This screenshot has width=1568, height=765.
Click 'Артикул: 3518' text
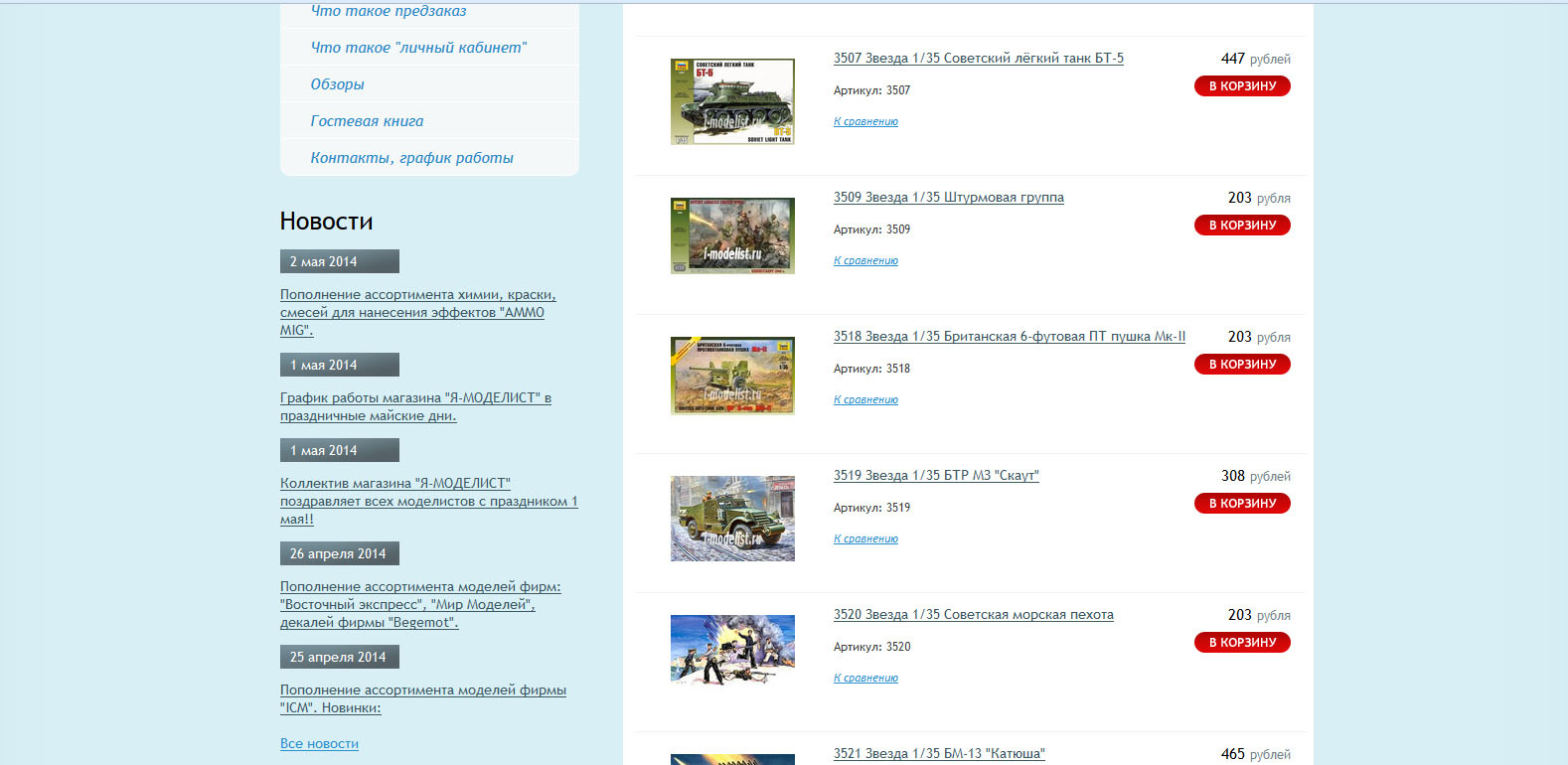(x=871, y=369)
